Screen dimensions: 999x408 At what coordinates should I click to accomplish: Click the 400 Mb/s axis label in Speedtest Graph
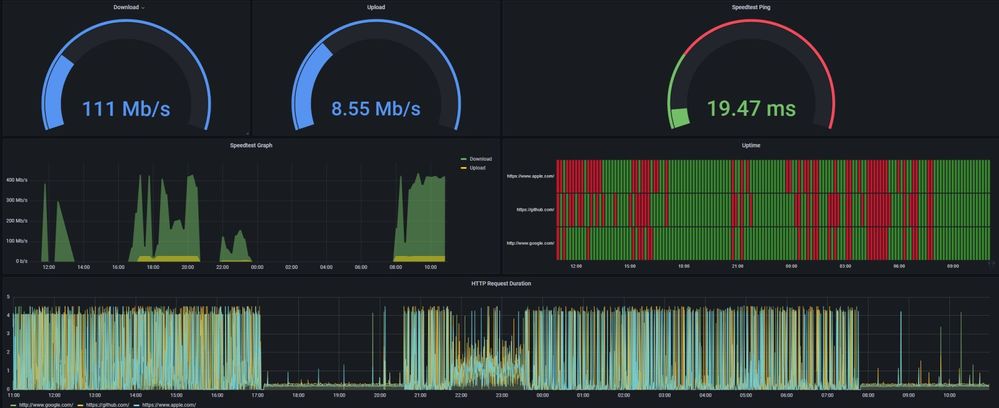coord(18,180)
